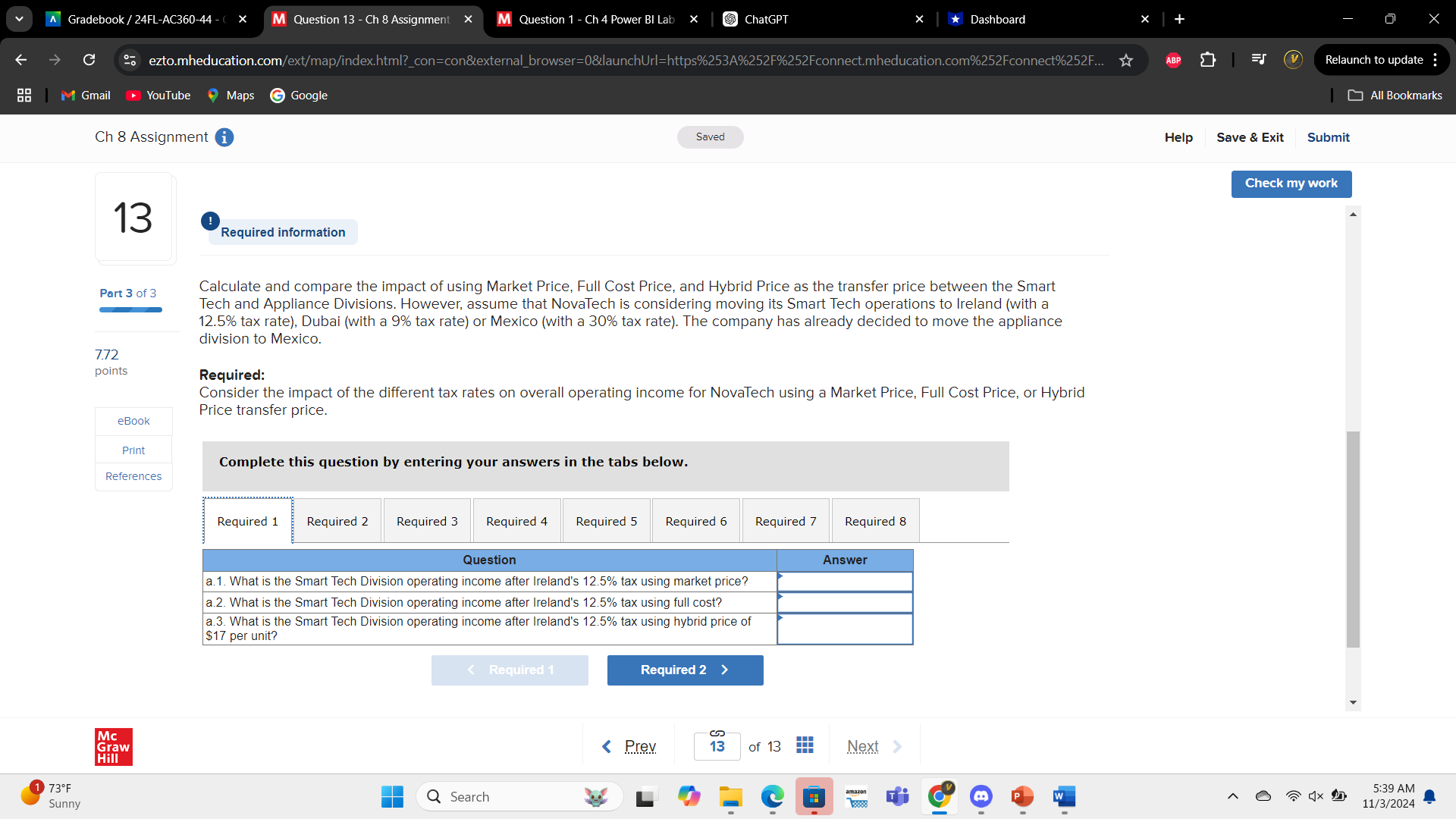Open Copilot from the taskbar
This screenshot has width=1456, height=819.
[x=689, y=797]
